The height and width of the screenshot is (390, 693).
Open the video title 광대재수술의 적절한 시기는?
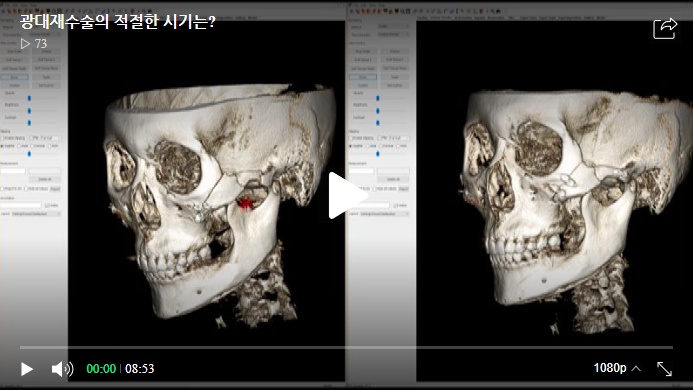tap(118, 21)
